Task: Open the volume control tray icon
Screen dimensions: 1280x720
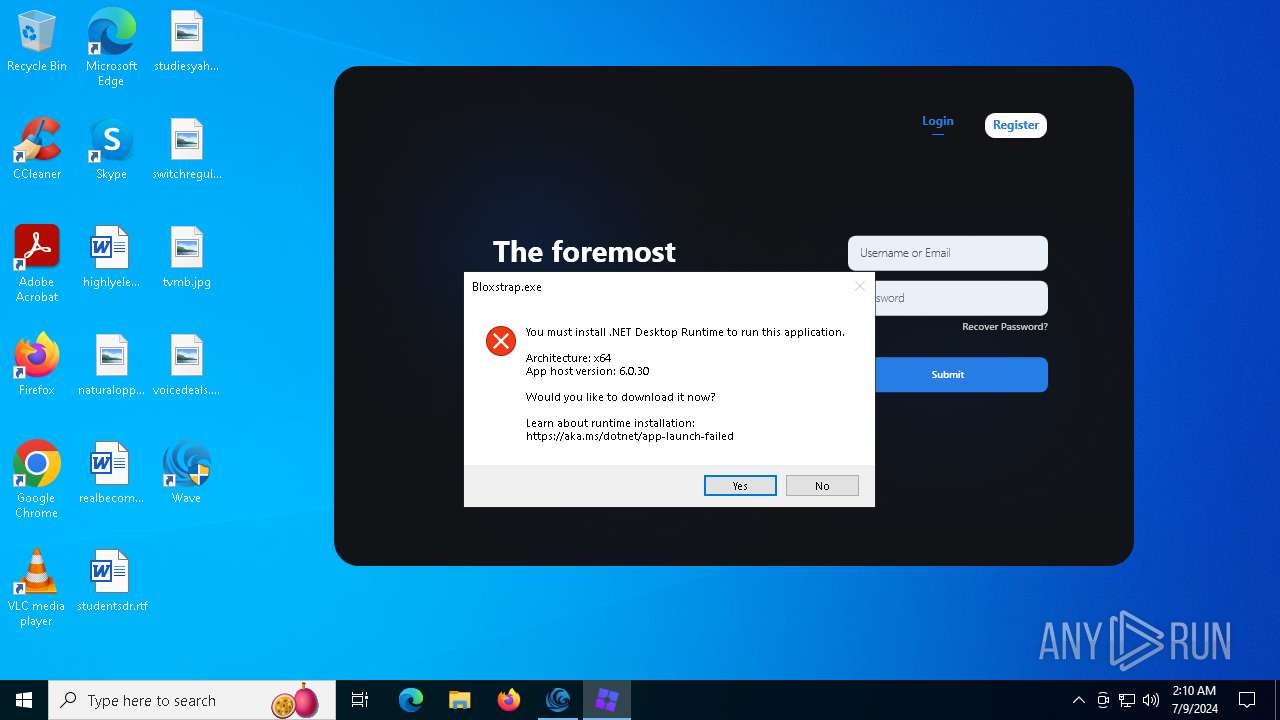Action: pos(1151,700)
